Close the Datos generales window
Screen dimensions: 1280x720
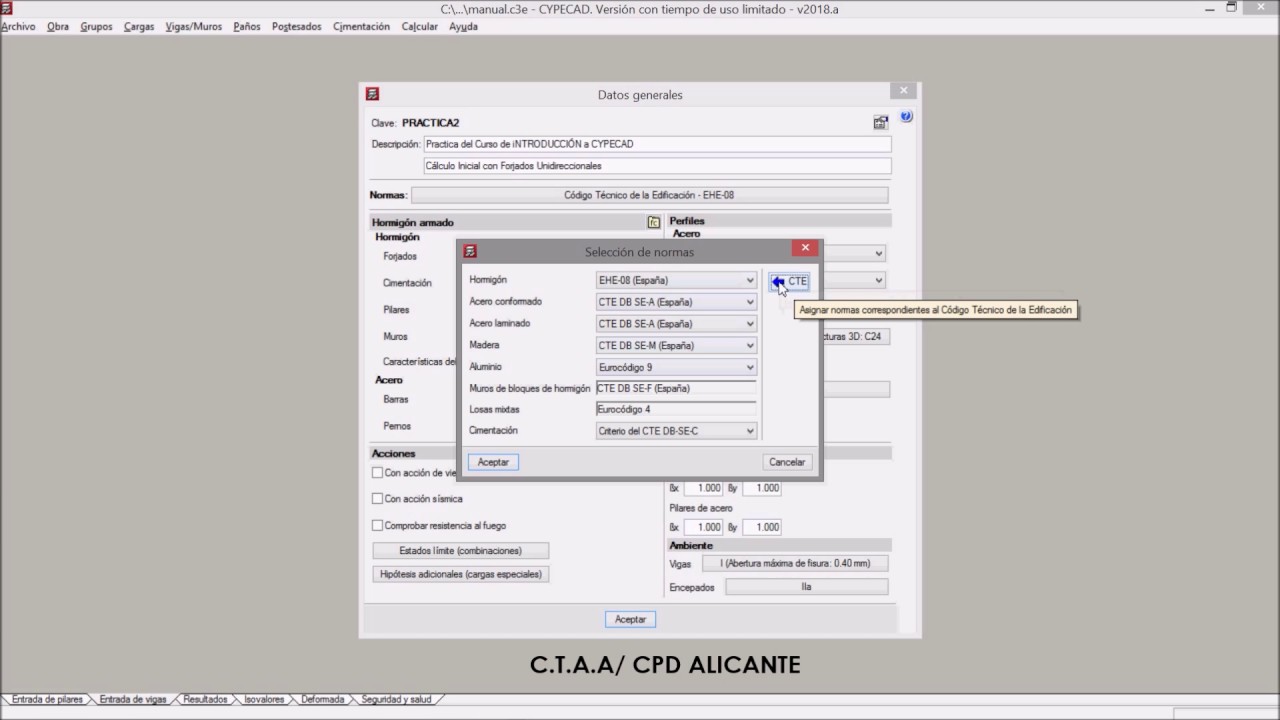903,90
